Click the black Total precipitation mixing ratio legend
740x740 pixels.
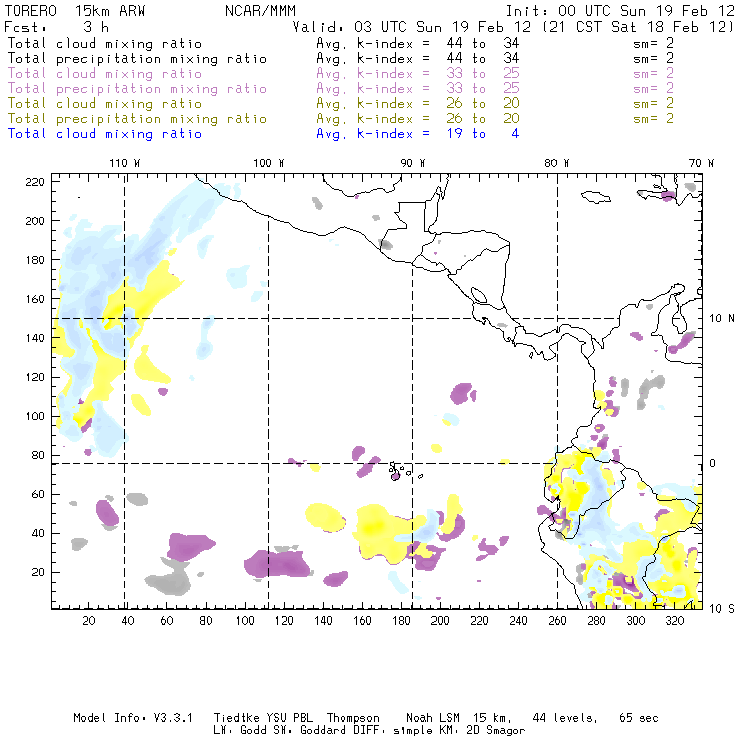[x=137, y=59]
